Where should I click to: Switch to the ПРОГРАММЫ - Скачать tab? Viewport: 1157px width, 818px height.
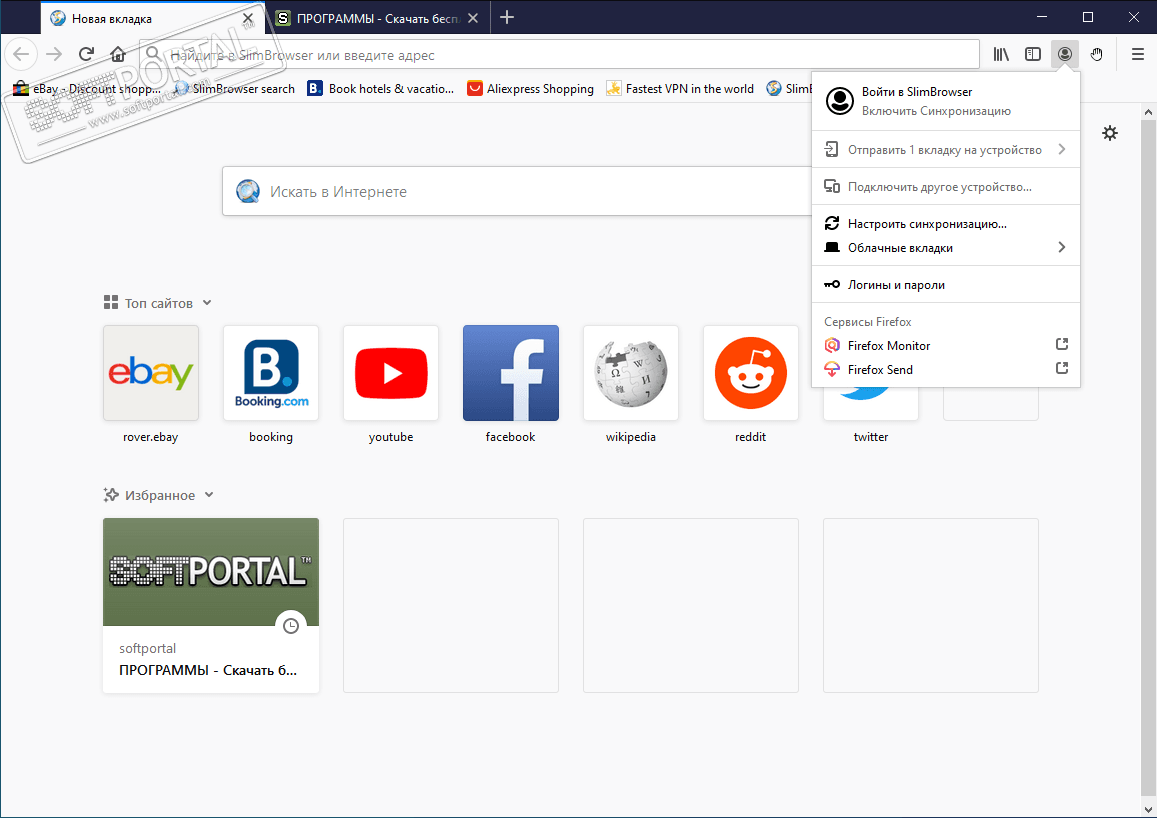click(x=377, y=18)
